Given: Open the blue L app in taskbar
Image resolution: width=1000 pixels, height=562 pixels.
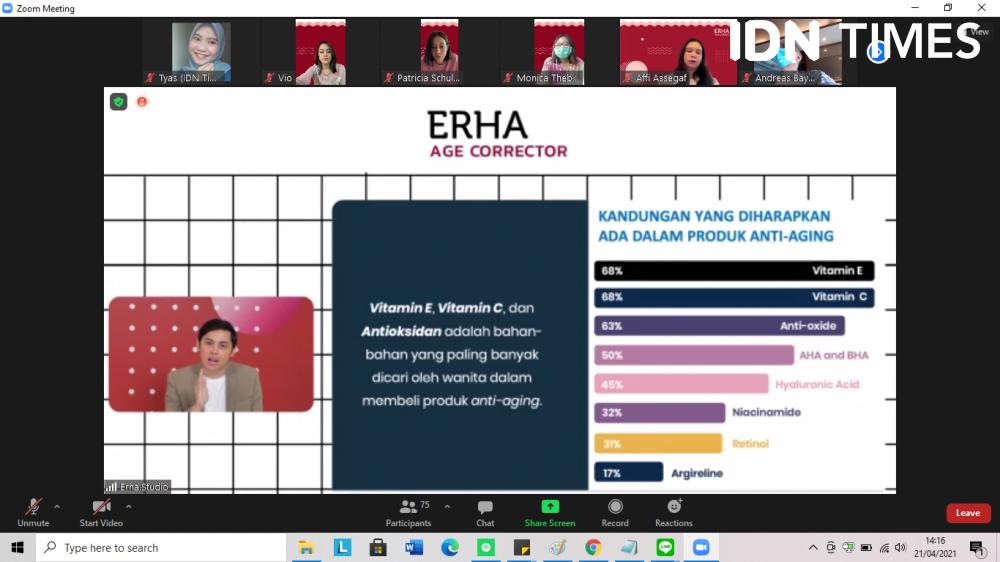Looking at the screenshot, I should pos(342,547).
